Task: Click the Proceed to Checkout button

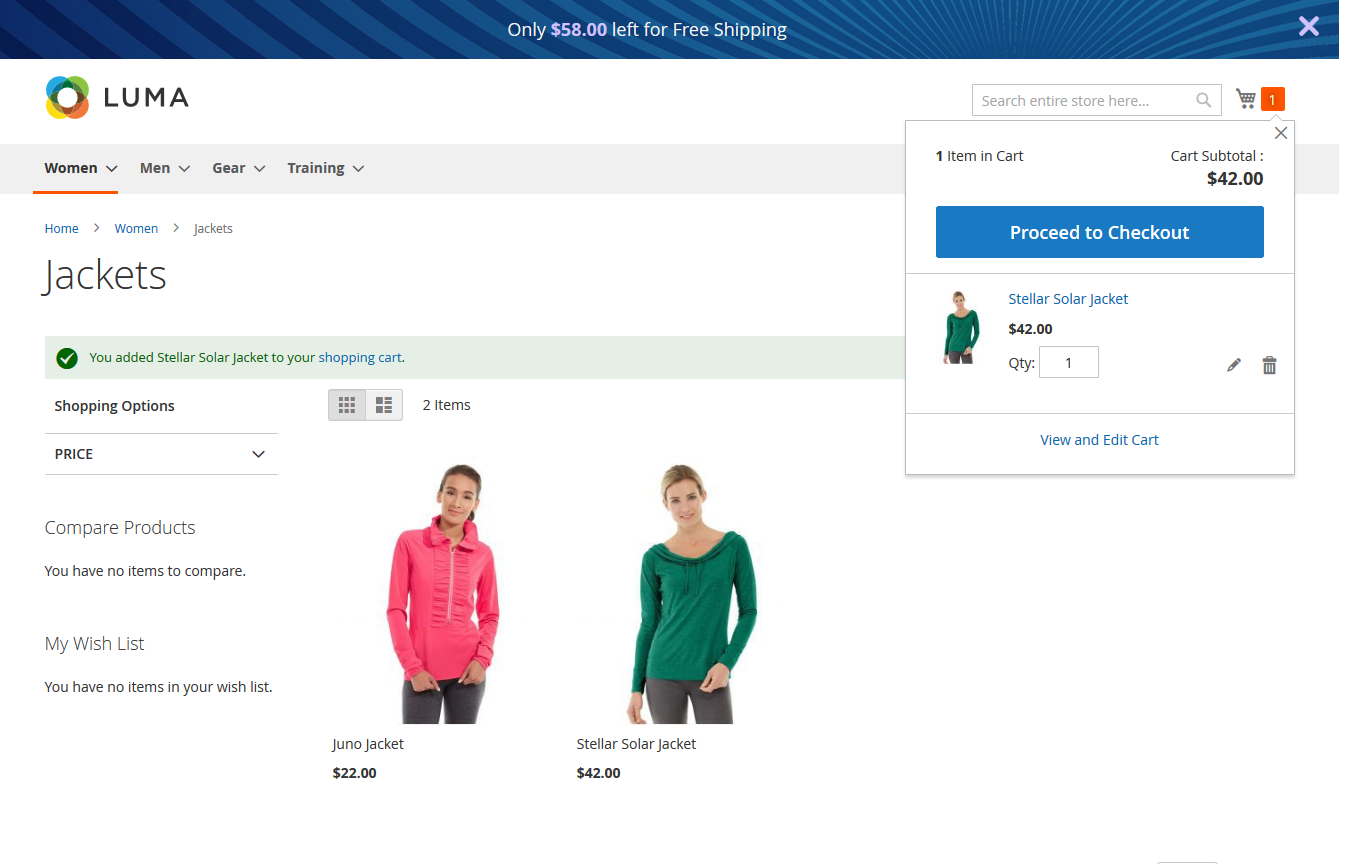Action: tap(1099, 232)
